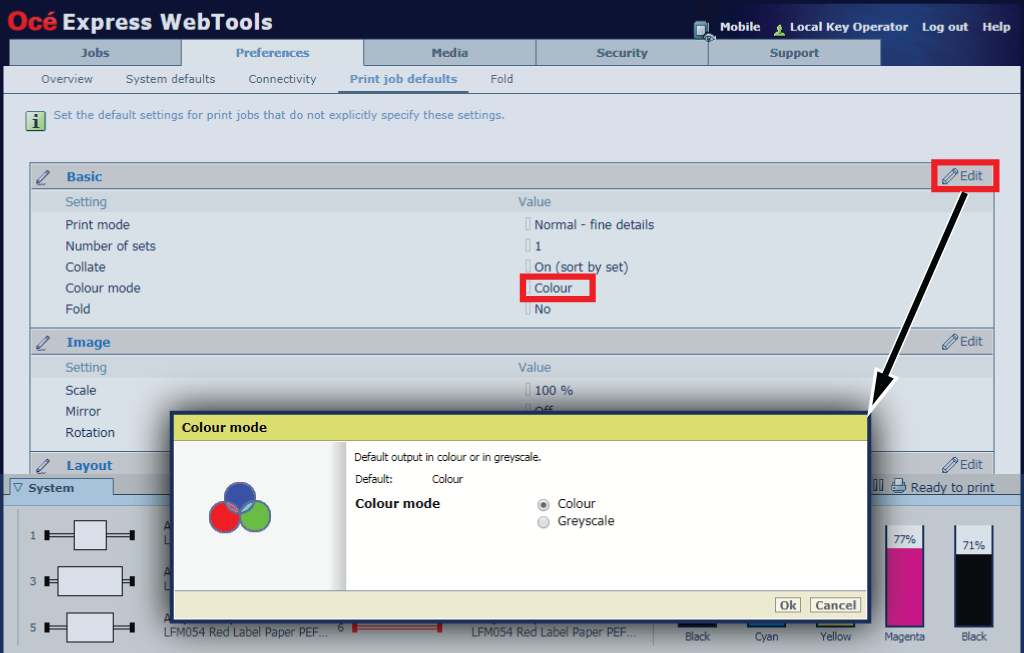Click the 'Ready to print' status text
The width and height of the screenshot is (1024, 653).
click(x=953, y=487)
